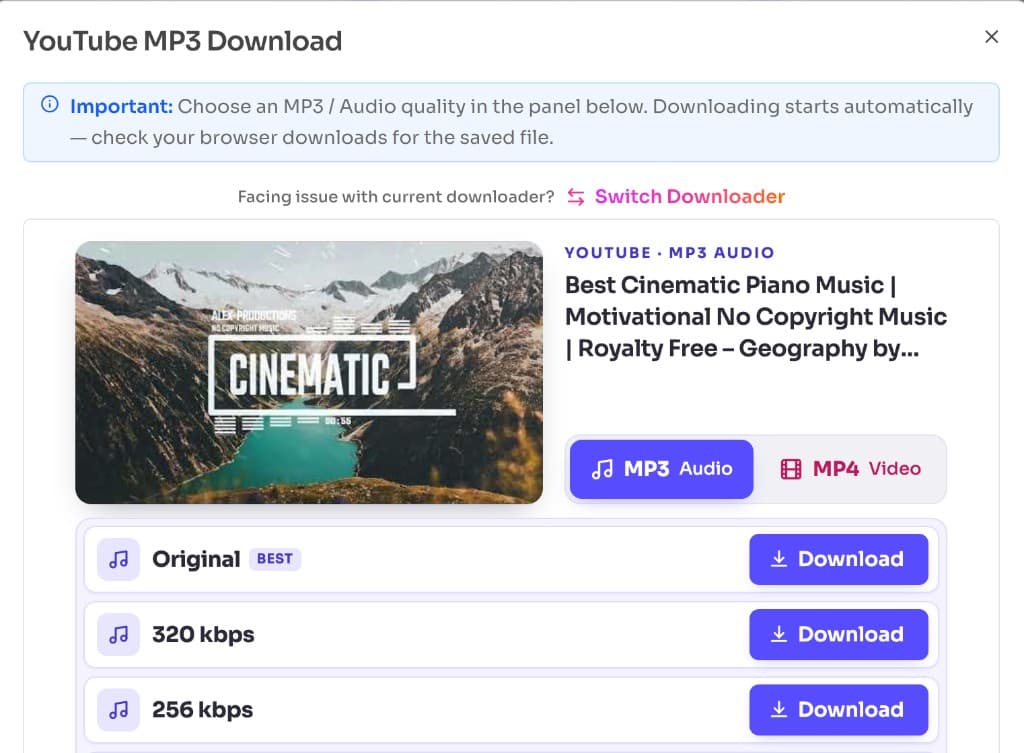Click the 'Important:' notice text
Image resolution: width=1024 pixels, height=753 pixels.
121,106
